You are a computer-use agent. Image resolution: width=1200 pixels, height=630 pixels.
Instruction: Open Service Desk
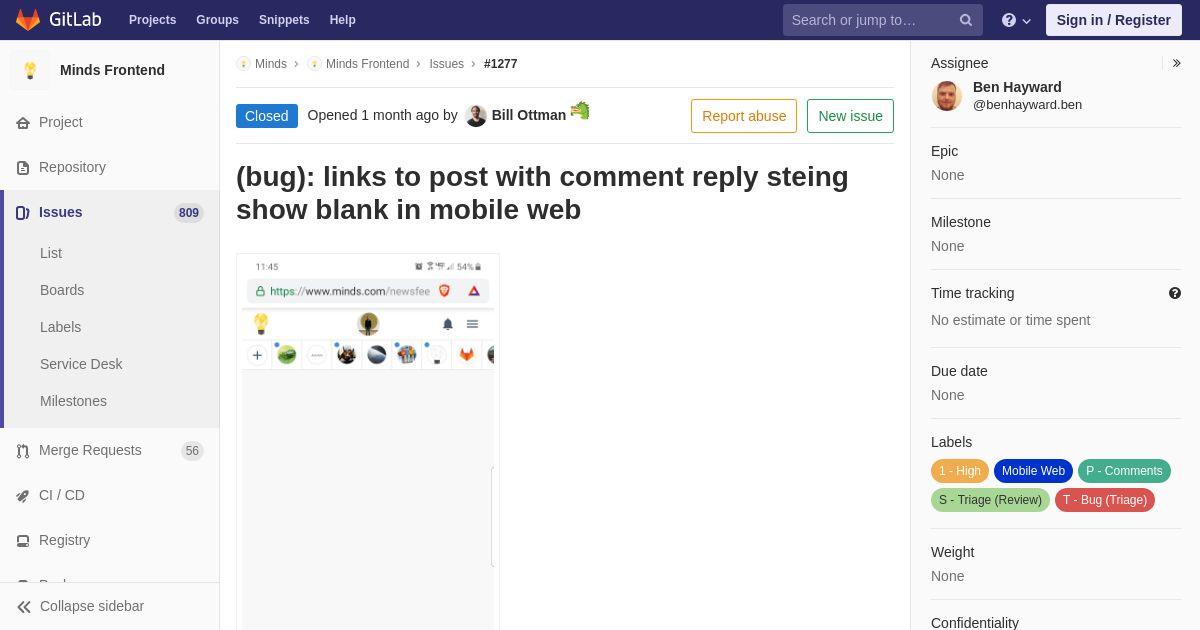(x=81, y=364)
